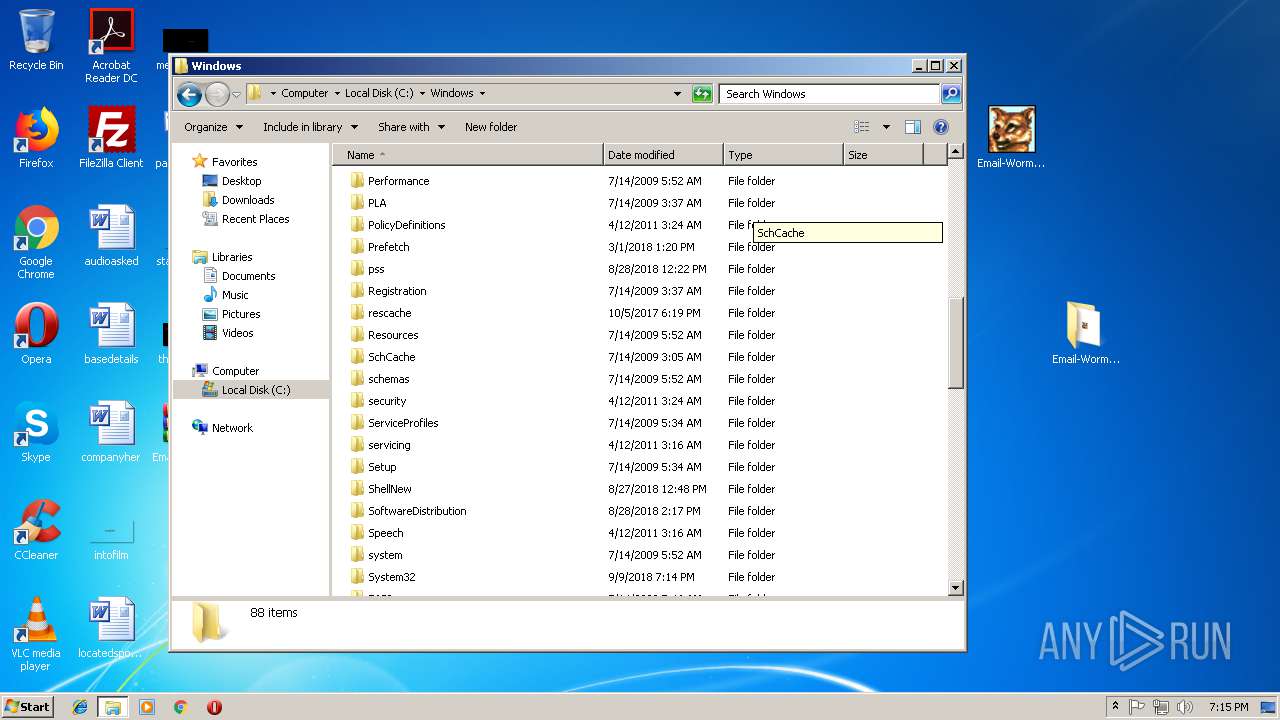
Task: Open Explorer help button
Action: click(x=940, y=127)
